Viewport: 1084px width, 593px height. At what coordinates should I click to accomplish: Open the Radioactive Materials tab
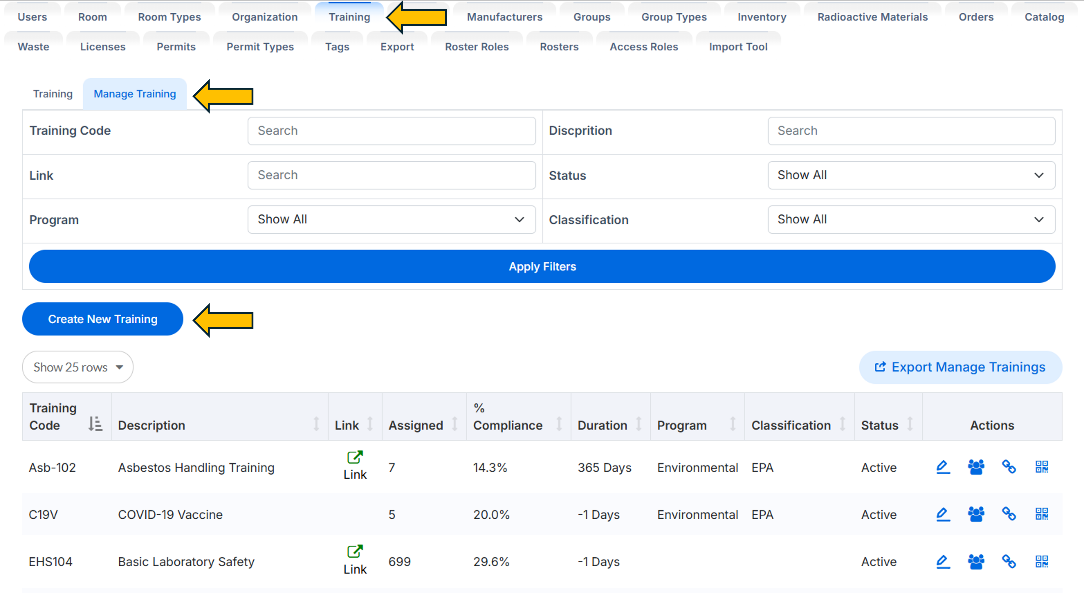[x=872, y=17]
